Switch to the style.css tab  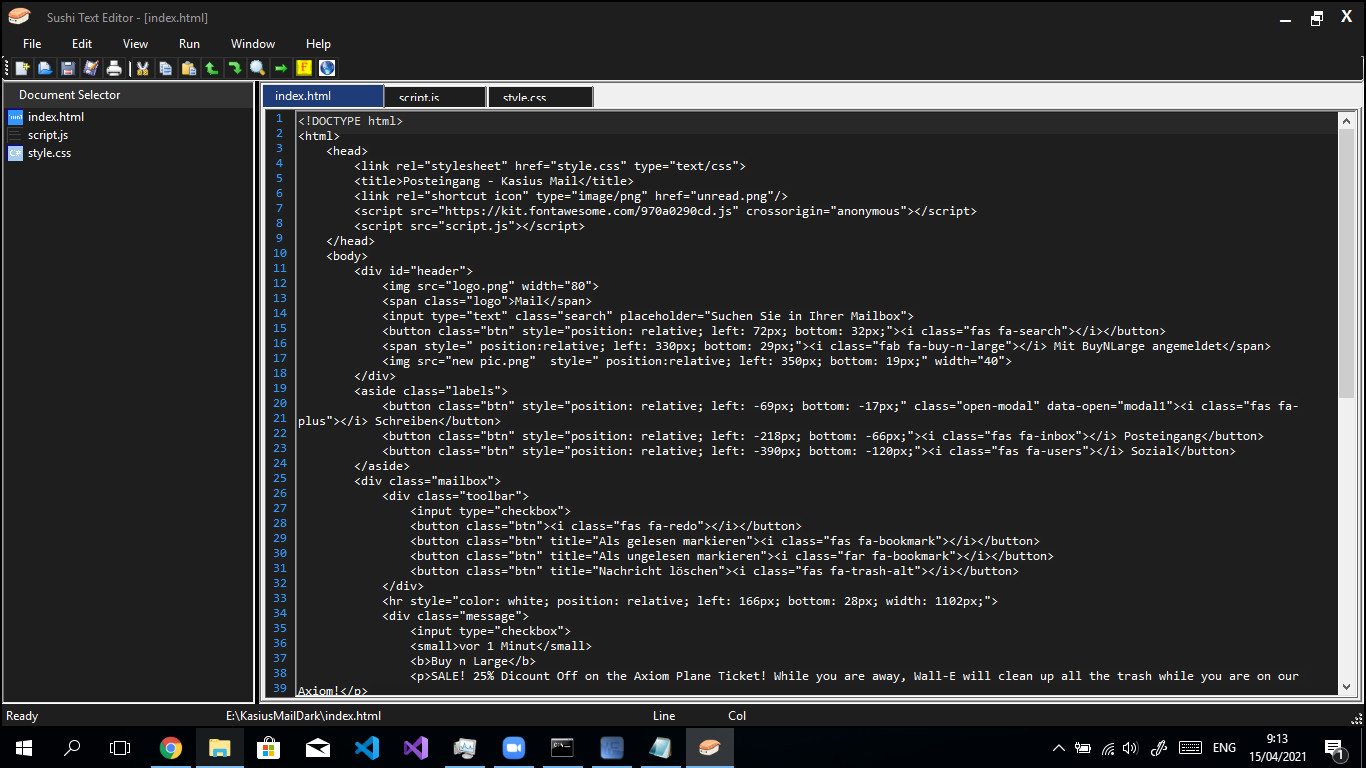tap(541, 97)
